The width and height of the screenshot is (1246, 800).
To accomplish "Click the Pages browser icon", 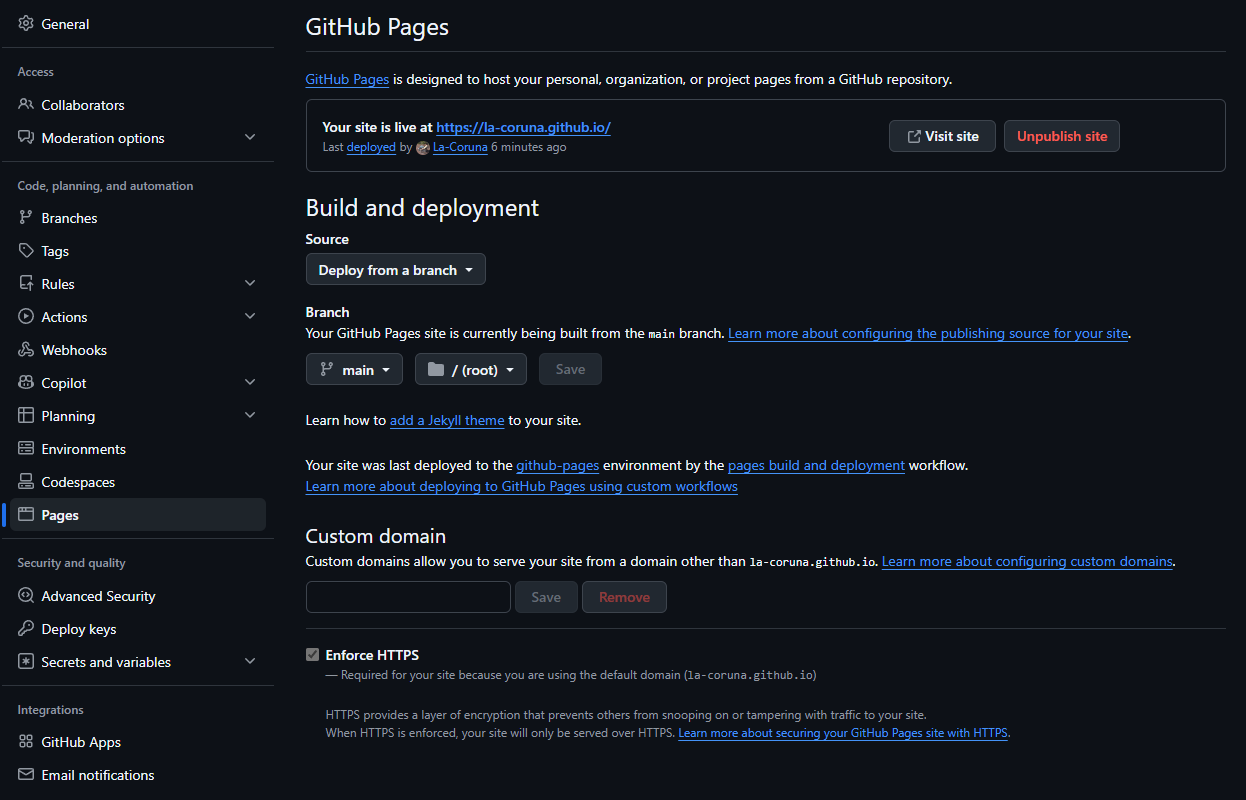I will [26, 515].
